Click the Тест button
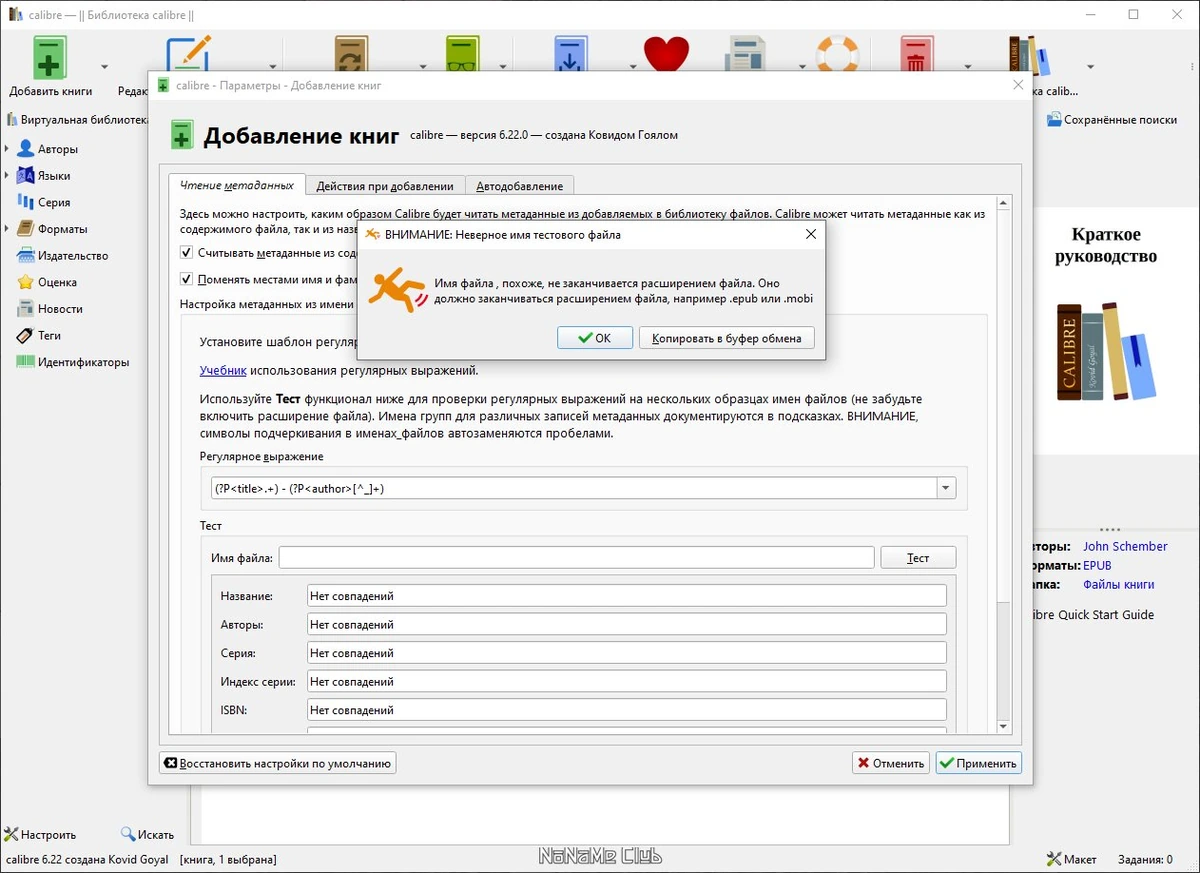 [918, 558]
